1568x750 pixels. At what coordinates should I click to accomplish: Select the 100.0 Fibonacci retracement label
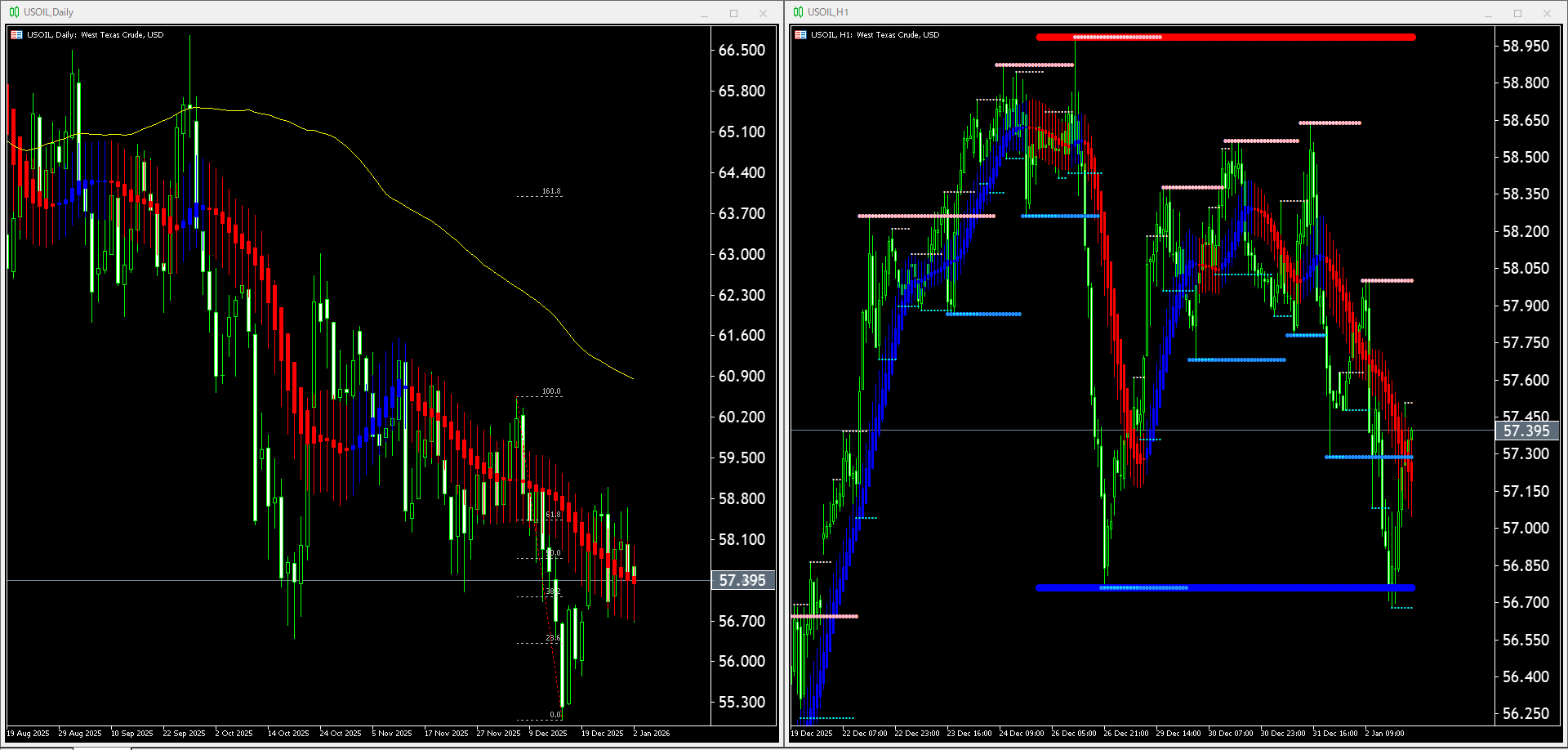tap(552, 391)
